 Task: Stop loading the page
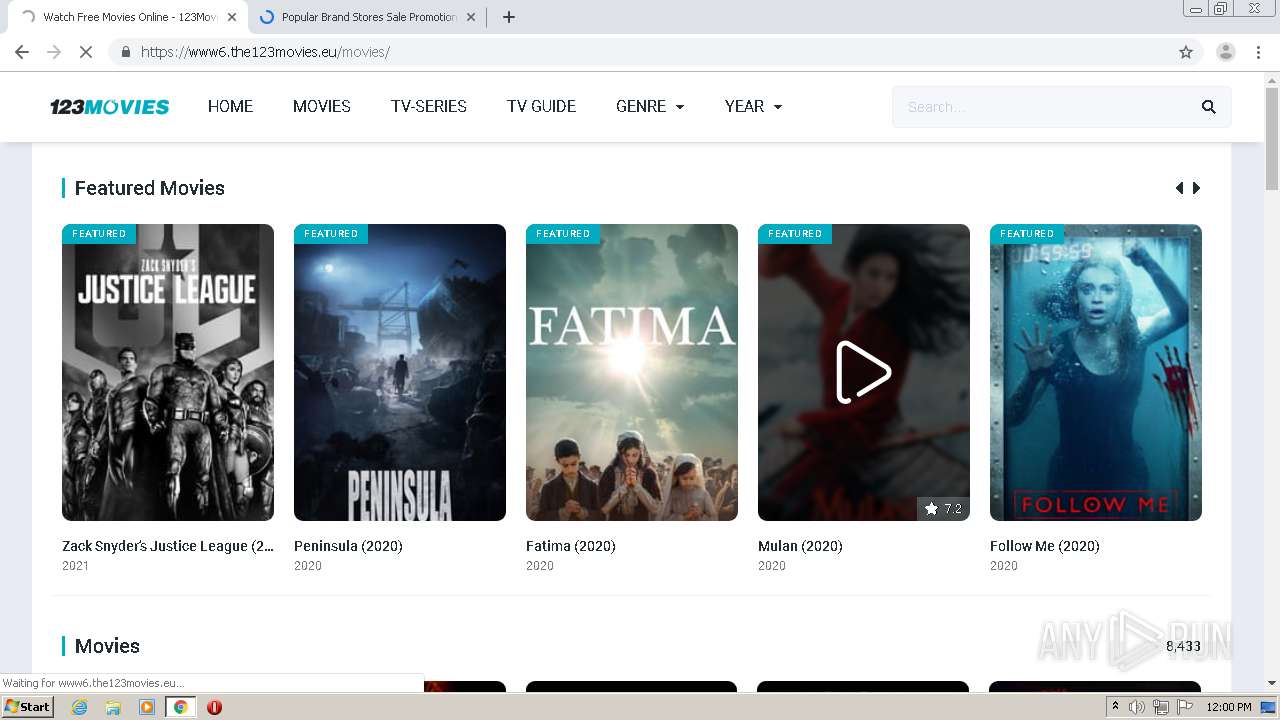coord(86,52)
